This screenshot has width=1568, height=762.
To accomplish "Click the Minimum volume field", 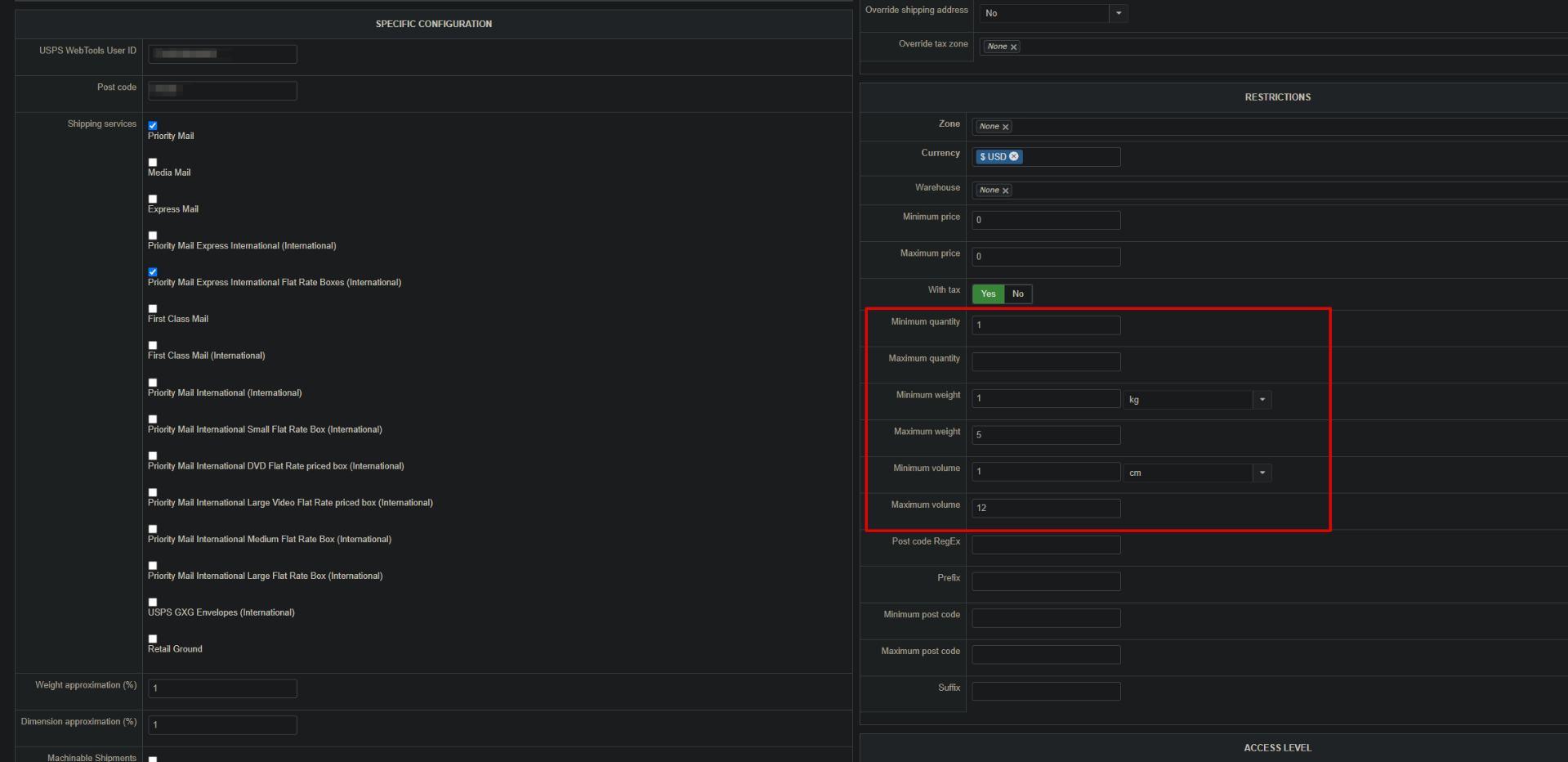I will click(x=1046, y=472).
